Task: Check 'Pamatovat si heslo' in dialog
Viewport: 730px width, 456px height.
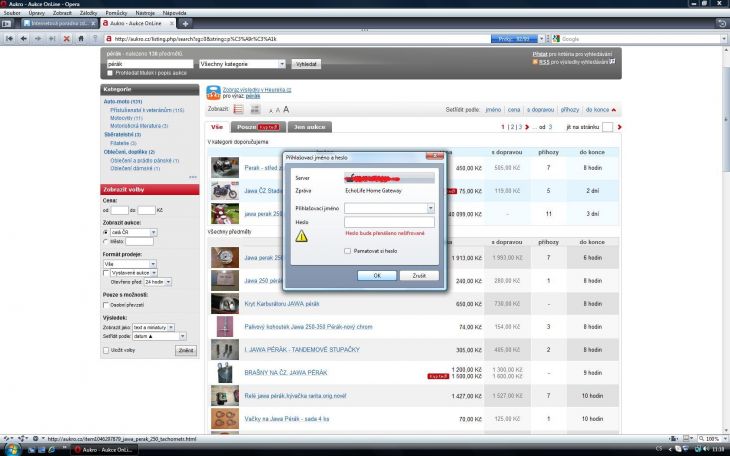Action: (347, 251)
